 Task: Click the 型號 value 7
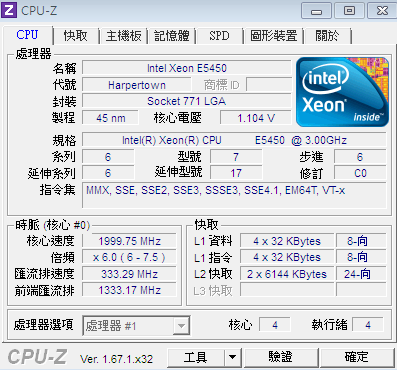(x=236, y=157)
